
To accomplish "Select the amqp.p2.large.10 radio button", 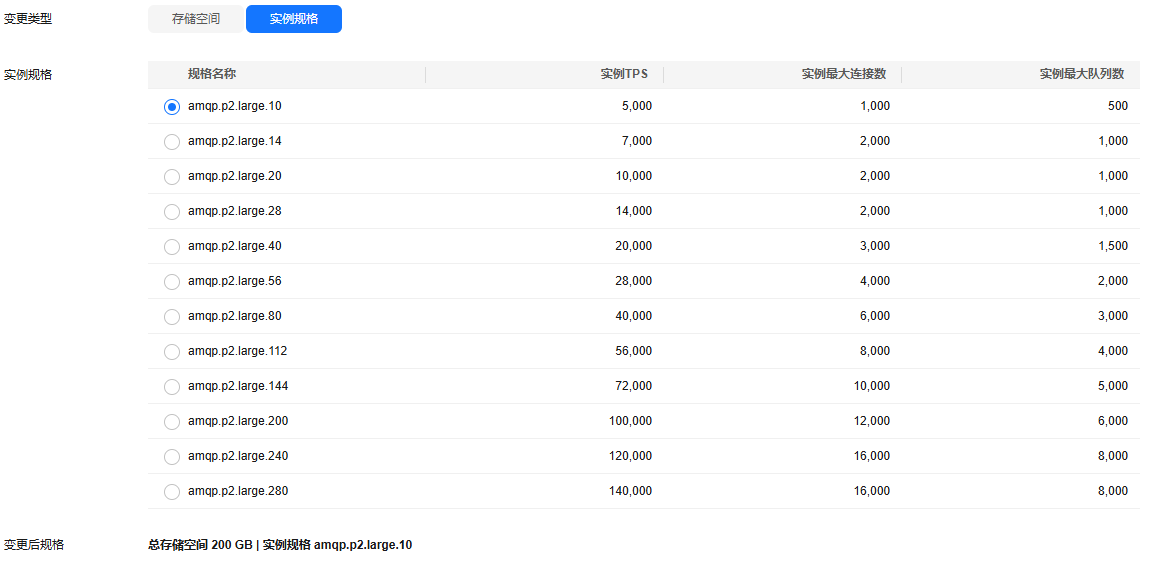I will coord(172,107).
